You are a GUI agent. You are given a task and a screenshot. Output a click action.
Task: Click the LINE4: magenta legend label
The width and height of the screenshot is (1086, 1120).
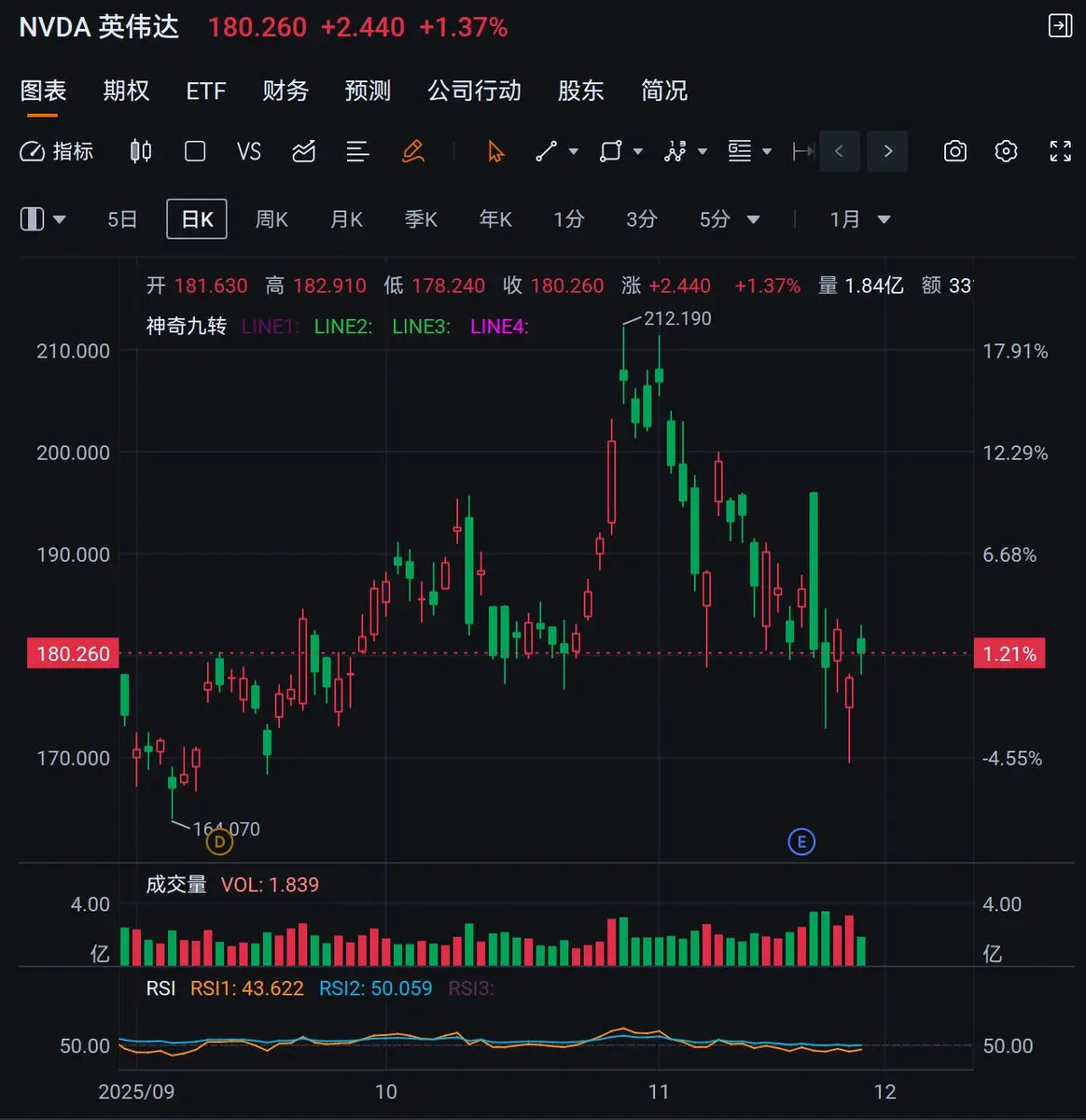pos(499,326)
